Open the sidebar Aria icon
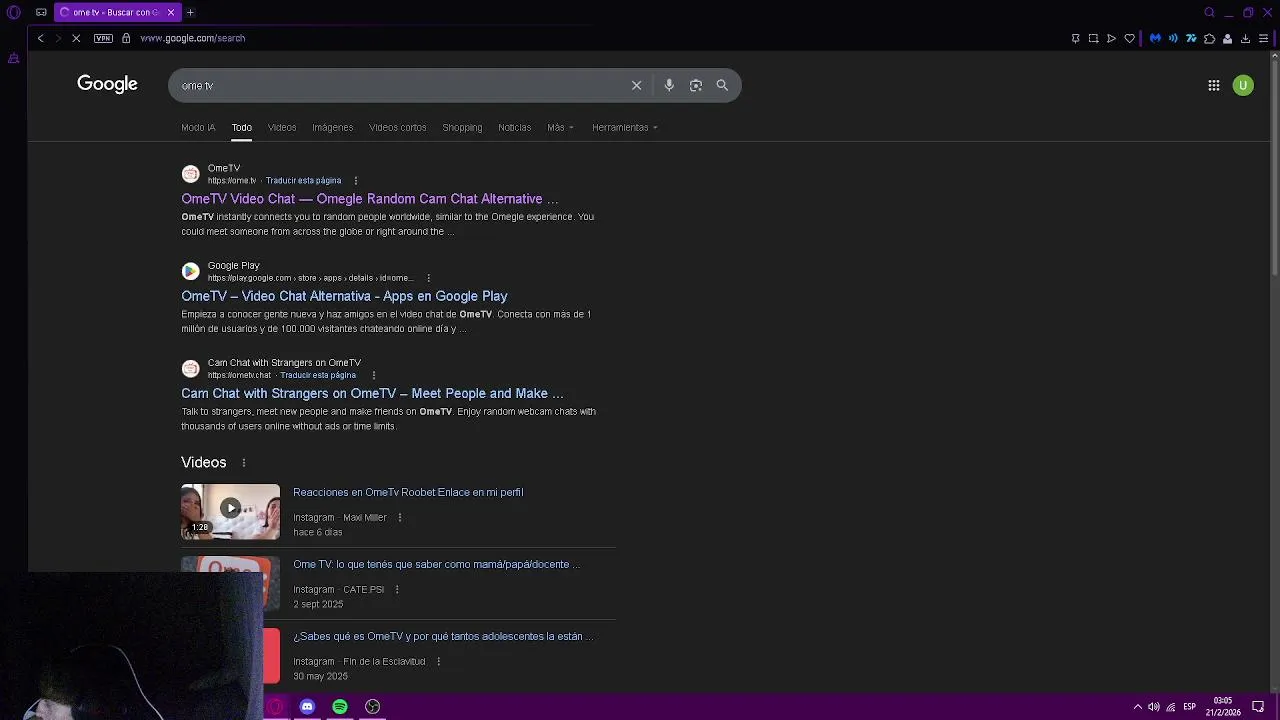The width and height of the screenshot is (1280, 720). pos(14,58)
